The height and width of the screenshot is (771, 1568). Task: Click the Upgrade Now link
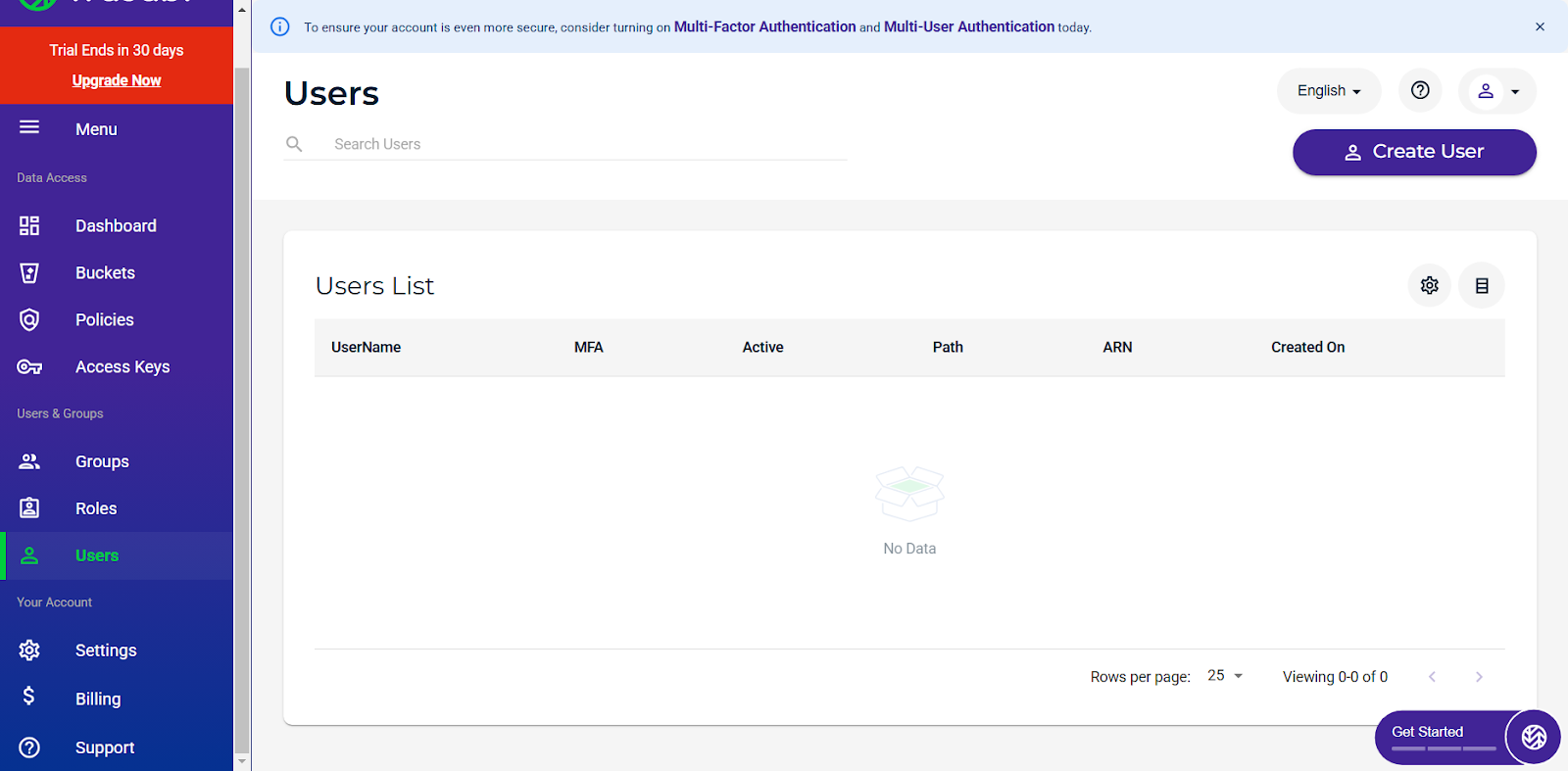pyautogui.click(x=117, y=80)
